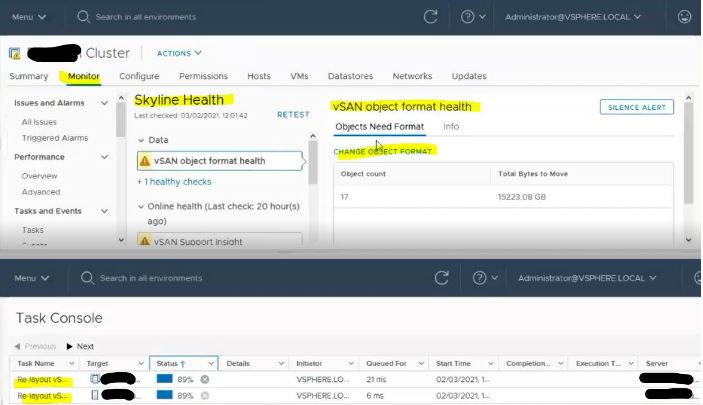Click the smiley feedback icon in top header
Screen dimensions: 703x405
pyautogui.click(x=684, y=17)
